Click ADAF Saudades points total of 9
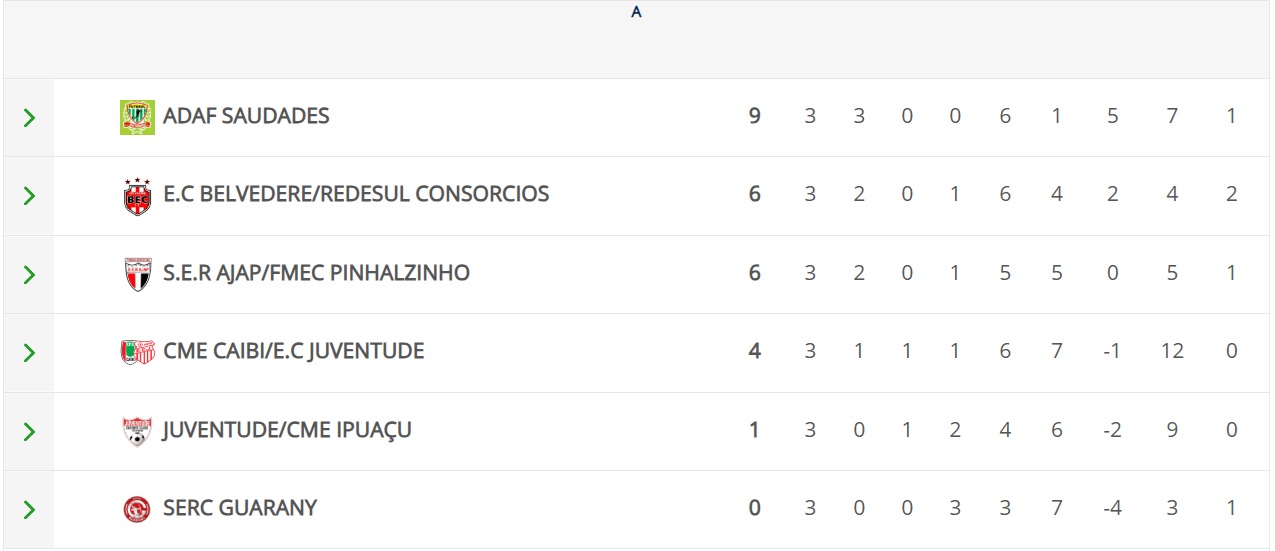 755,116
